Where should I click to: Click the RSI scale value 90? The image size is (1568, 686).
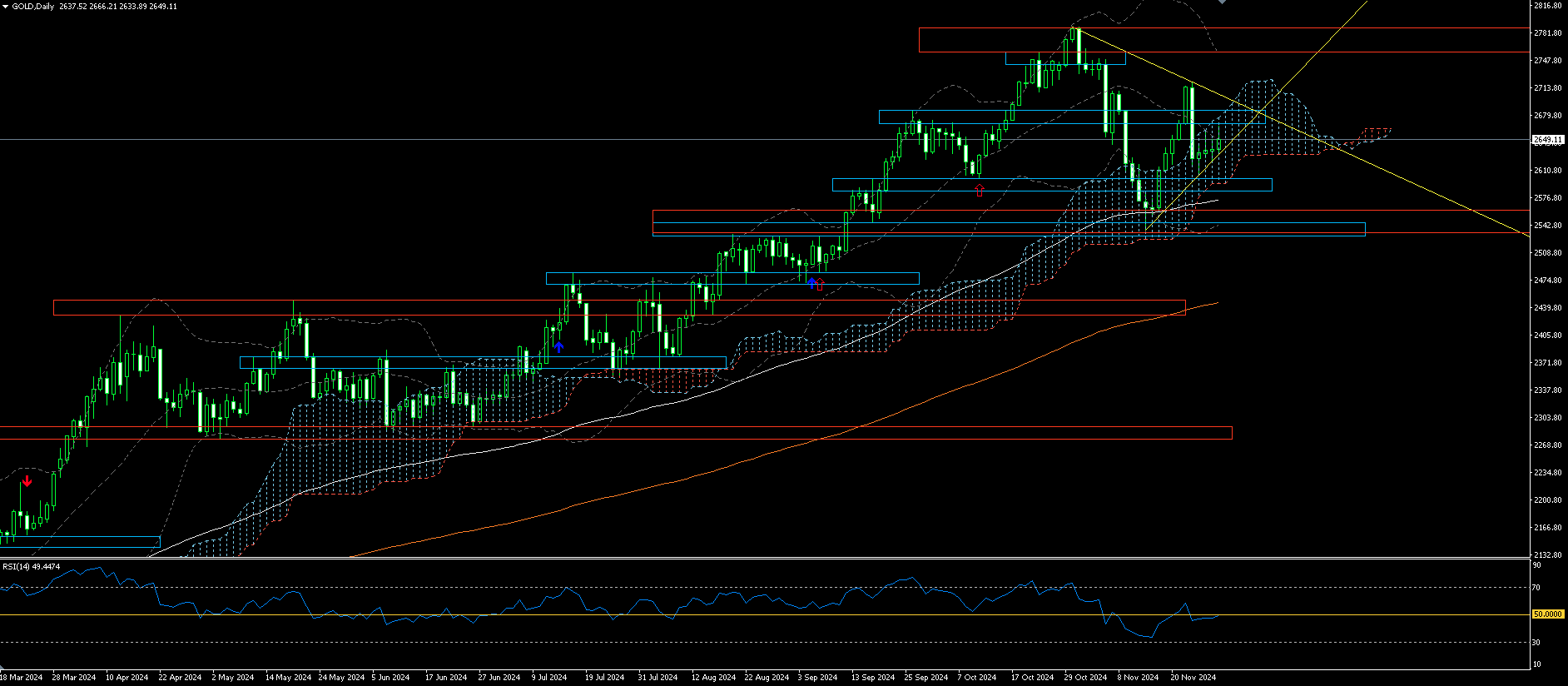pos(1537,565)
